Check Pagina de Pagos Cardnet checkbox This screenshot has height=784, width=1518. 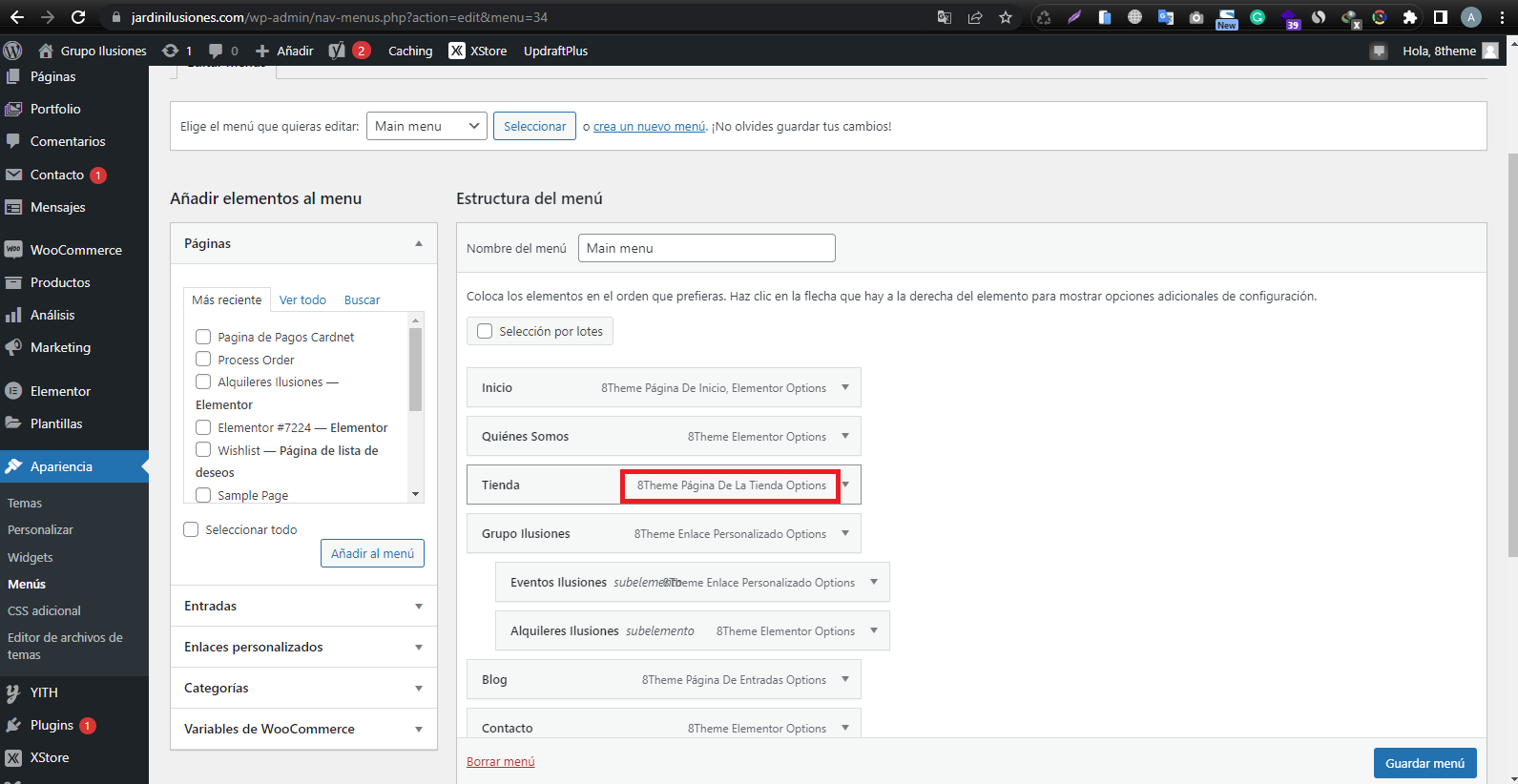point(203,337)
